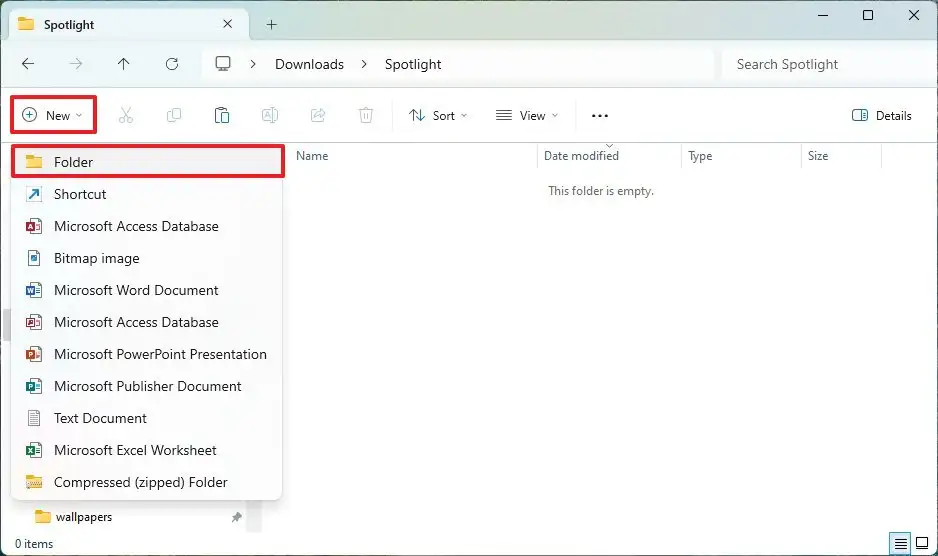
Task: Choose Folder from the New menu
Action: pos(147,162)
